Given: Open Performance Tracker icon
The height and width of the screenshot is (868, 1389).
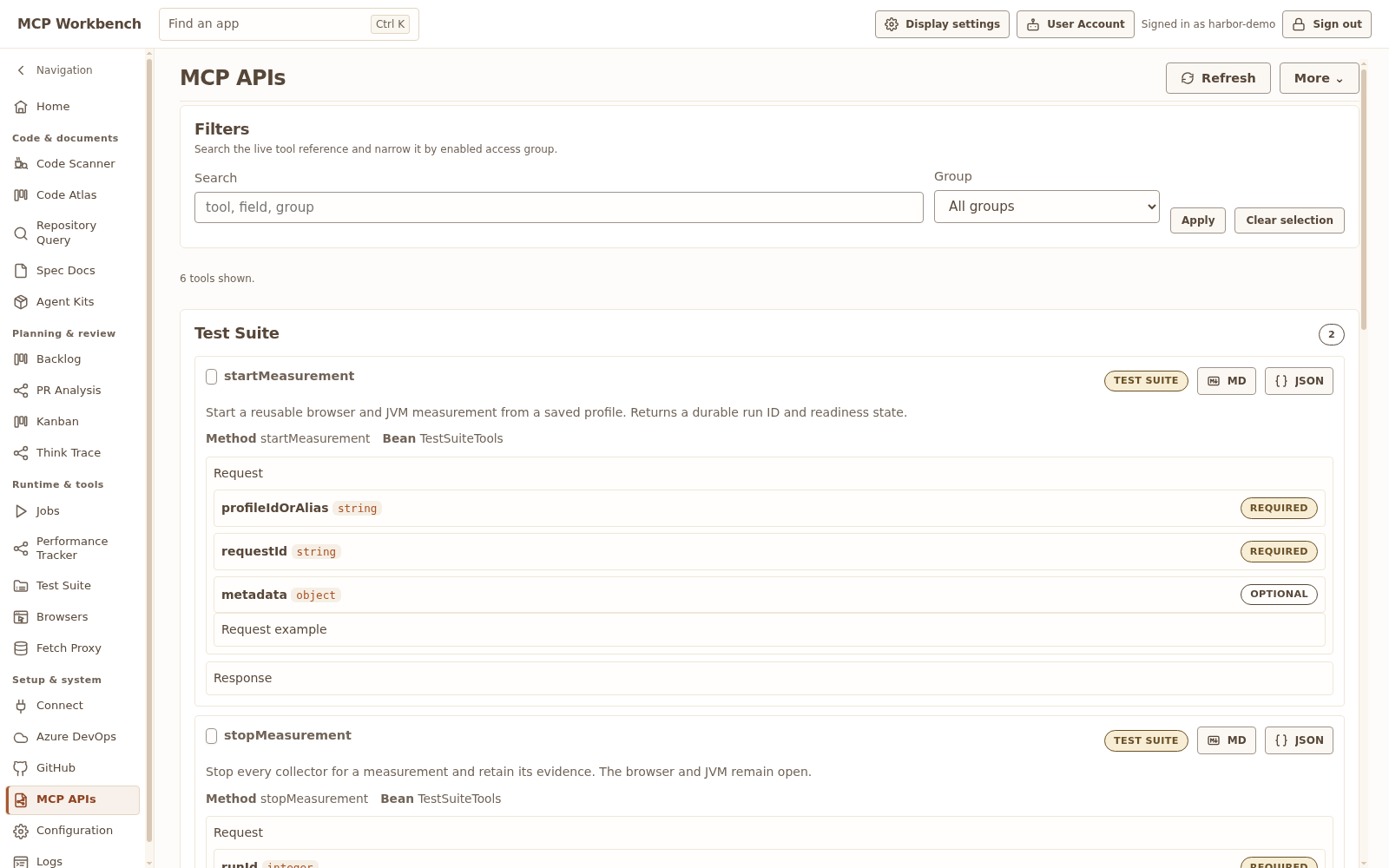Looking at the screenshot, I should (21, 549).
